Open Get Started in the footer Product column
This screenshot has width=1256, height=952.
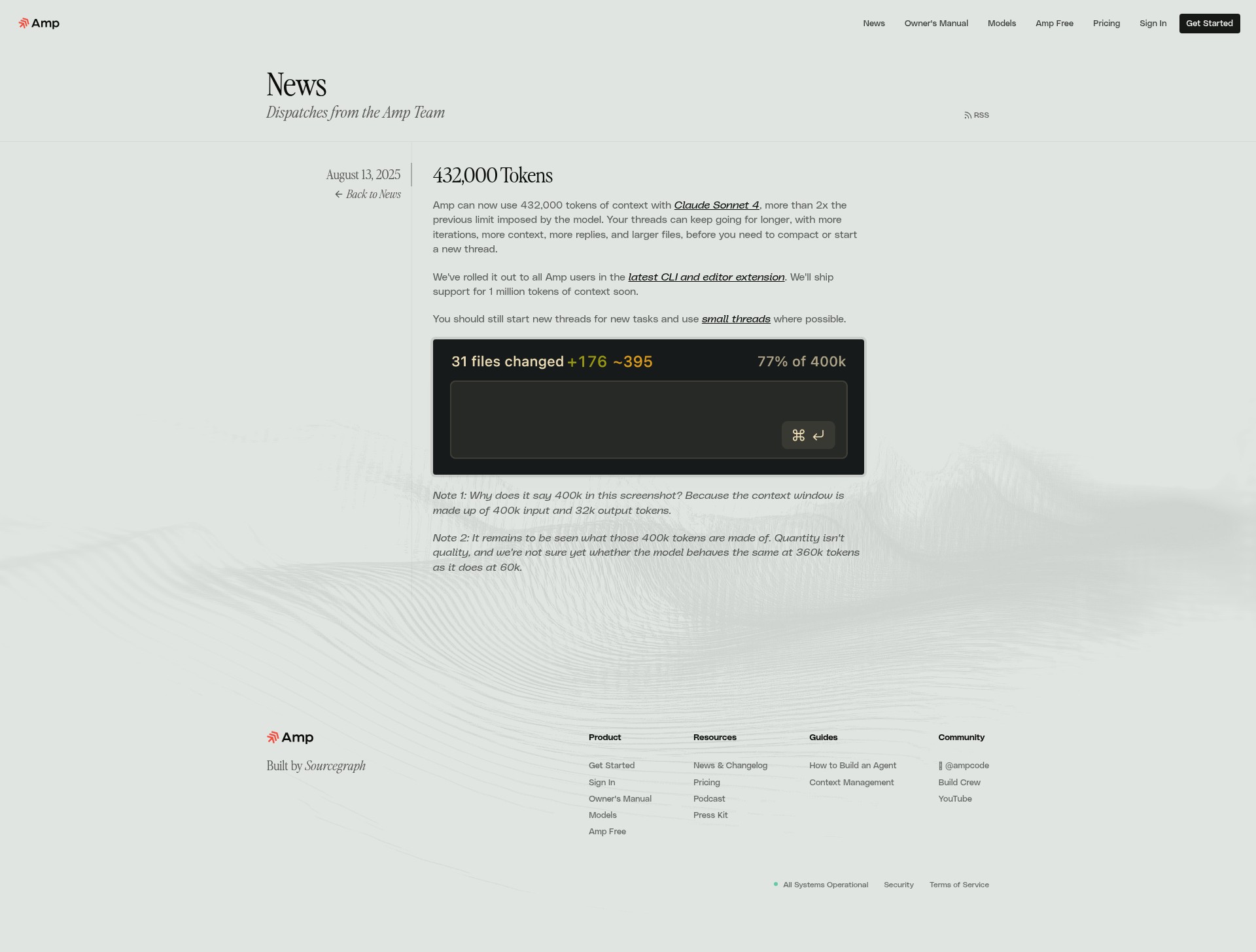612,766
